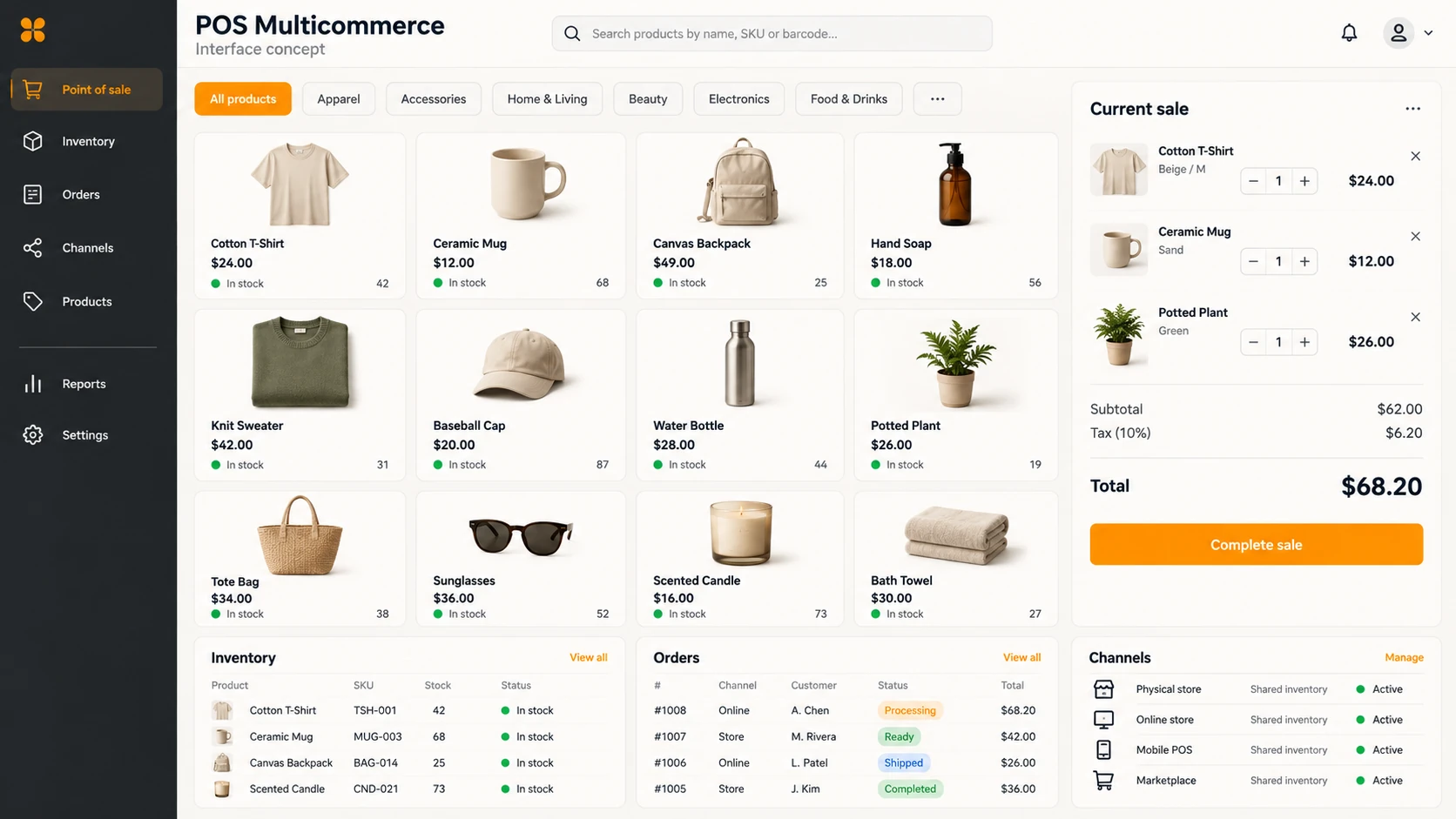
Task: Click SKU BAG-014 in Inventory table
Action: click(x=375, y=763)
